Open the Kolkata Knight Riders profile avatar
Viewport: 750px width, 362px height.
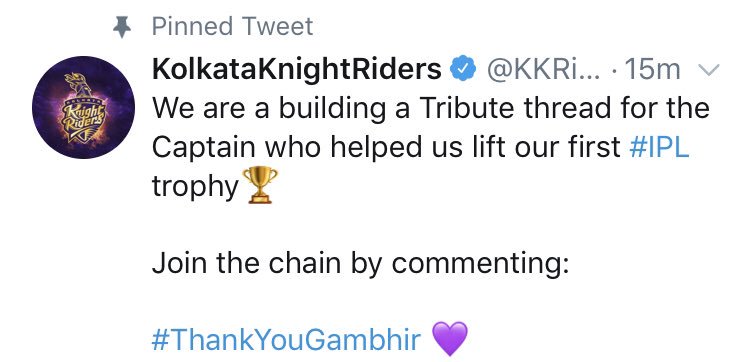(84, 107)
